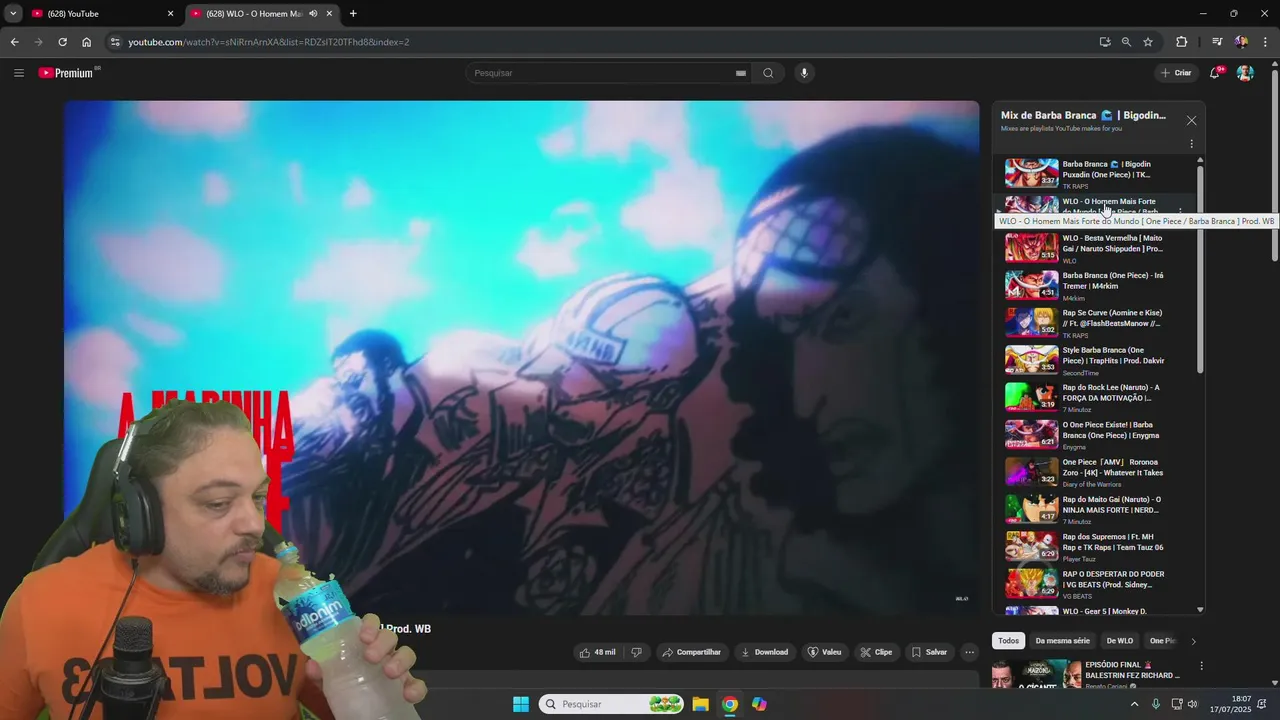The height and width of the screenshot is (720, 1280).
Task: Open YouTube notifications bell
Action: point(1216,73)
